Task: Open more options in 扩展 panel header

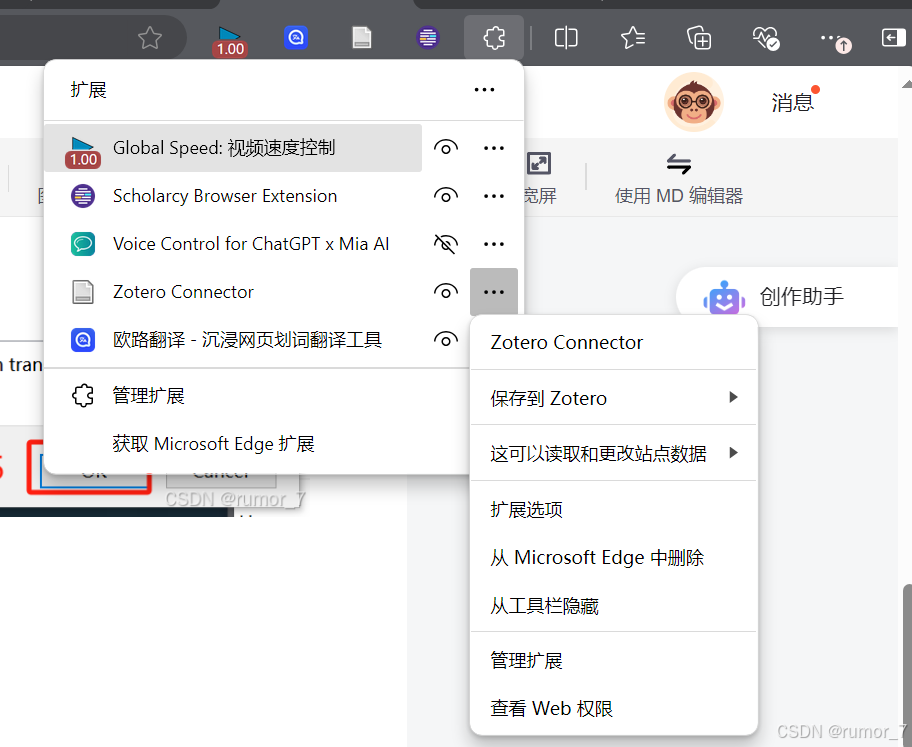Action: tap(484, 90)
